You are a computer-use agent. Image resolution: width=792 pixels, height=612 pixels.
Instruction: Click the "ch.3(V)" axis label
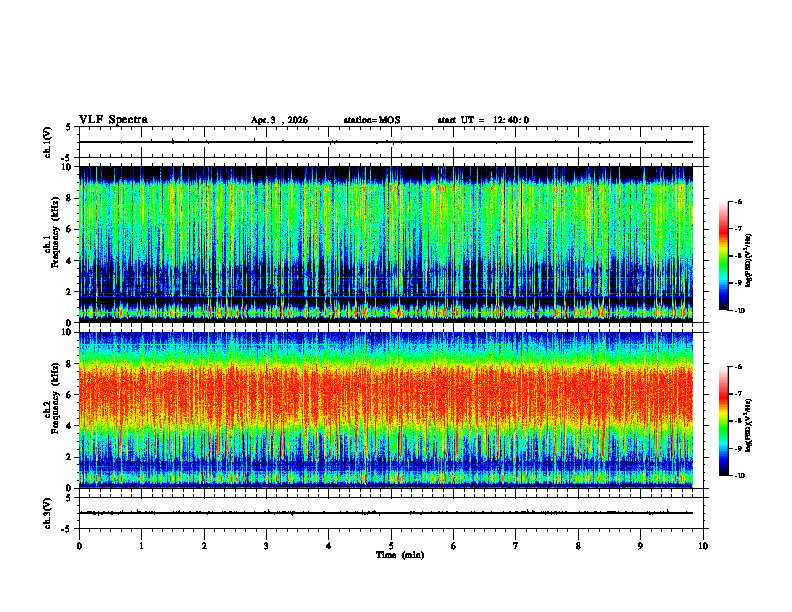click(48, 513)
